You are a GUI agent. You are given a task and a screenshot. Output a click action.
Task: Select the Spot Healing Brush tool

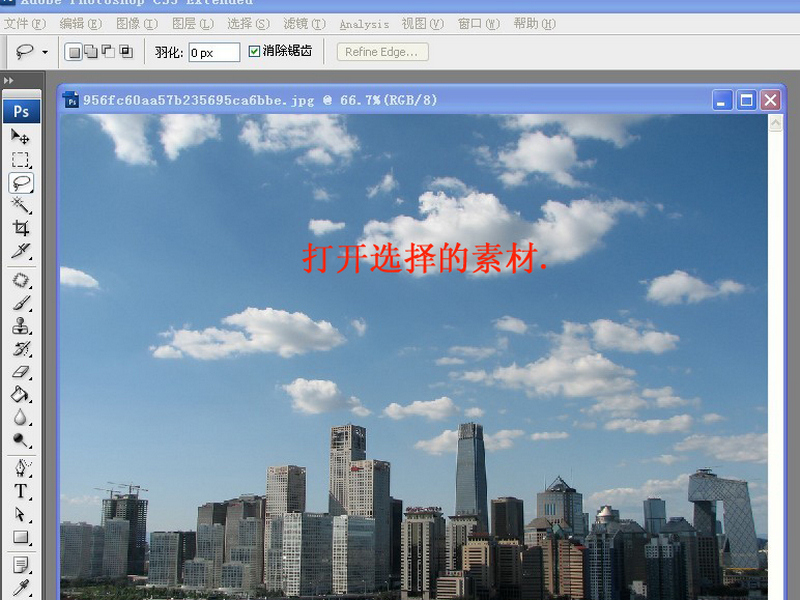point(20,280)
